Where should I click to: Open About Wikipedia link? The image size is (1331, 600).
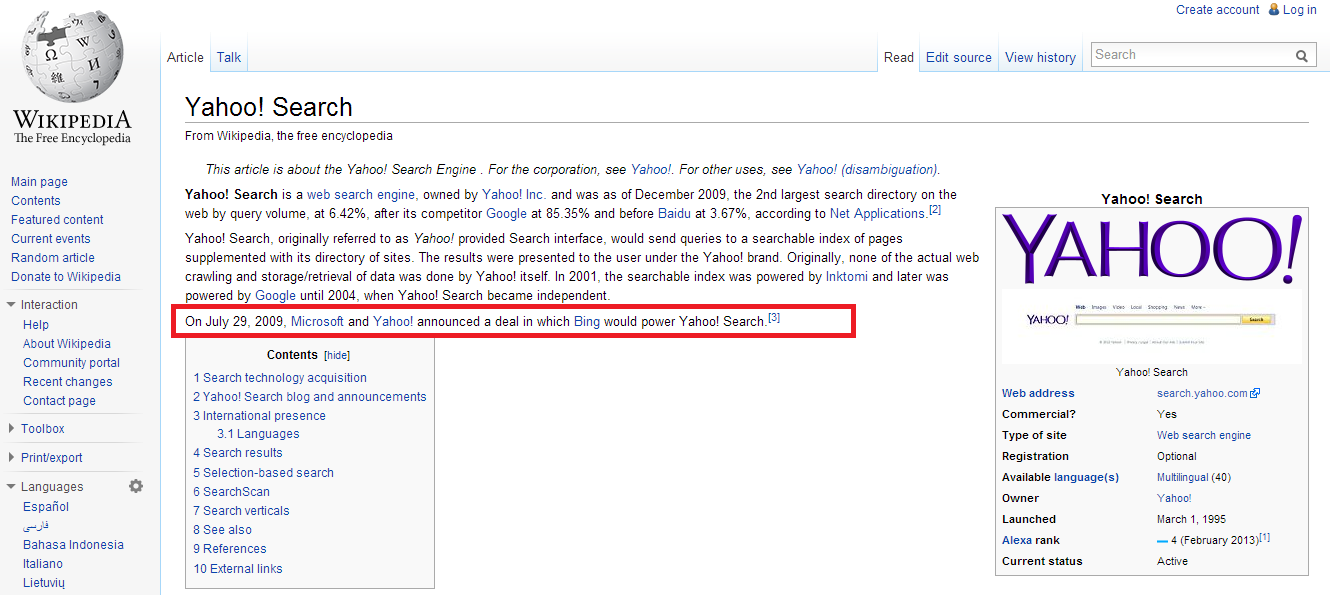coord(67,344)
